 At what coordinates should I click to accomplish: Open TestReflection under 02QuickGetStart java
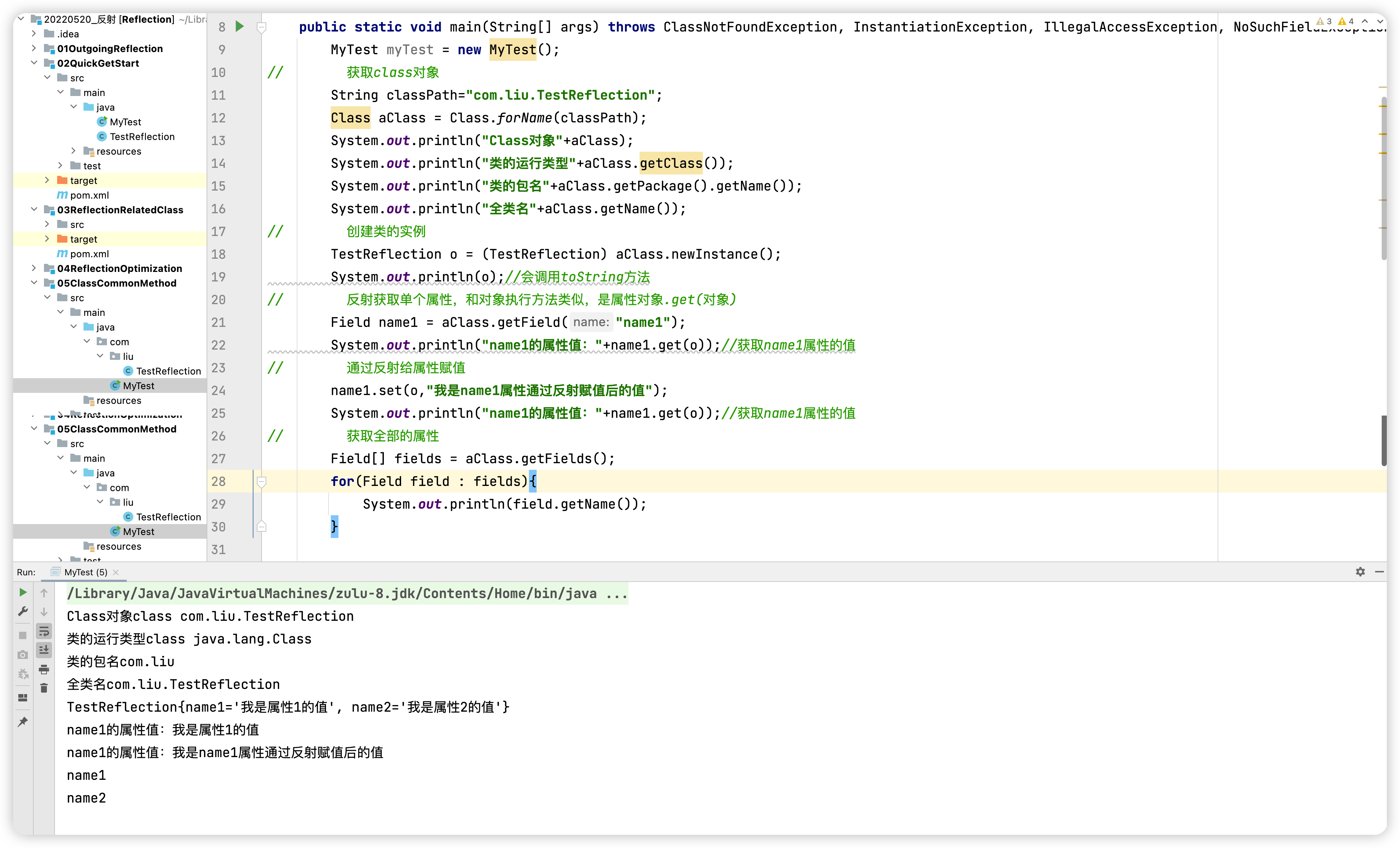coord(142,136)
